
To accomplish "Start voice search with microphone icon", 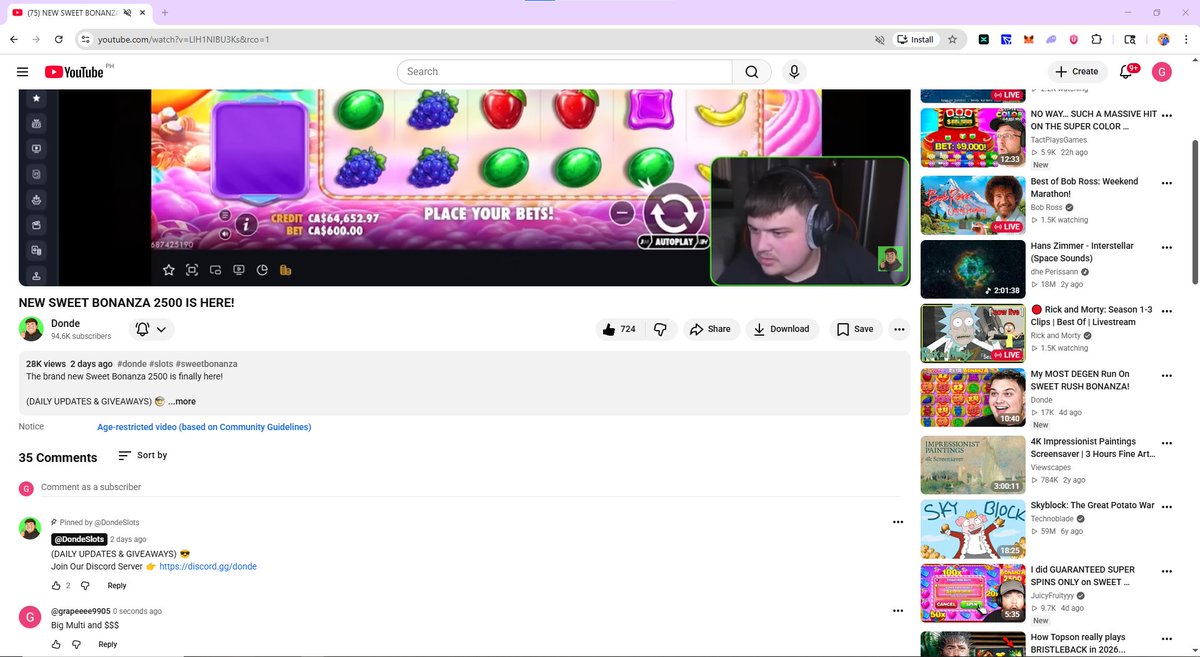I will coord(794,71).
